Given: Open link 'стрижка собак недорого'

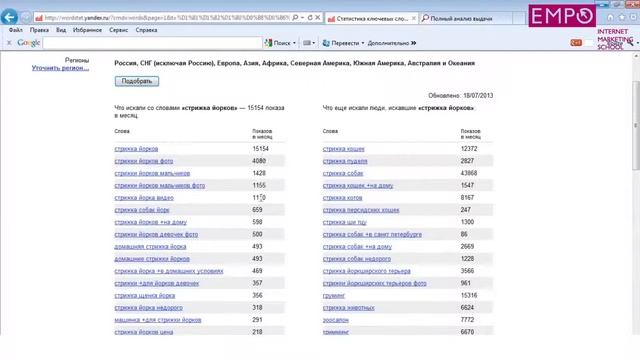Looking at the screenshot, I should (x=357, y=259).
